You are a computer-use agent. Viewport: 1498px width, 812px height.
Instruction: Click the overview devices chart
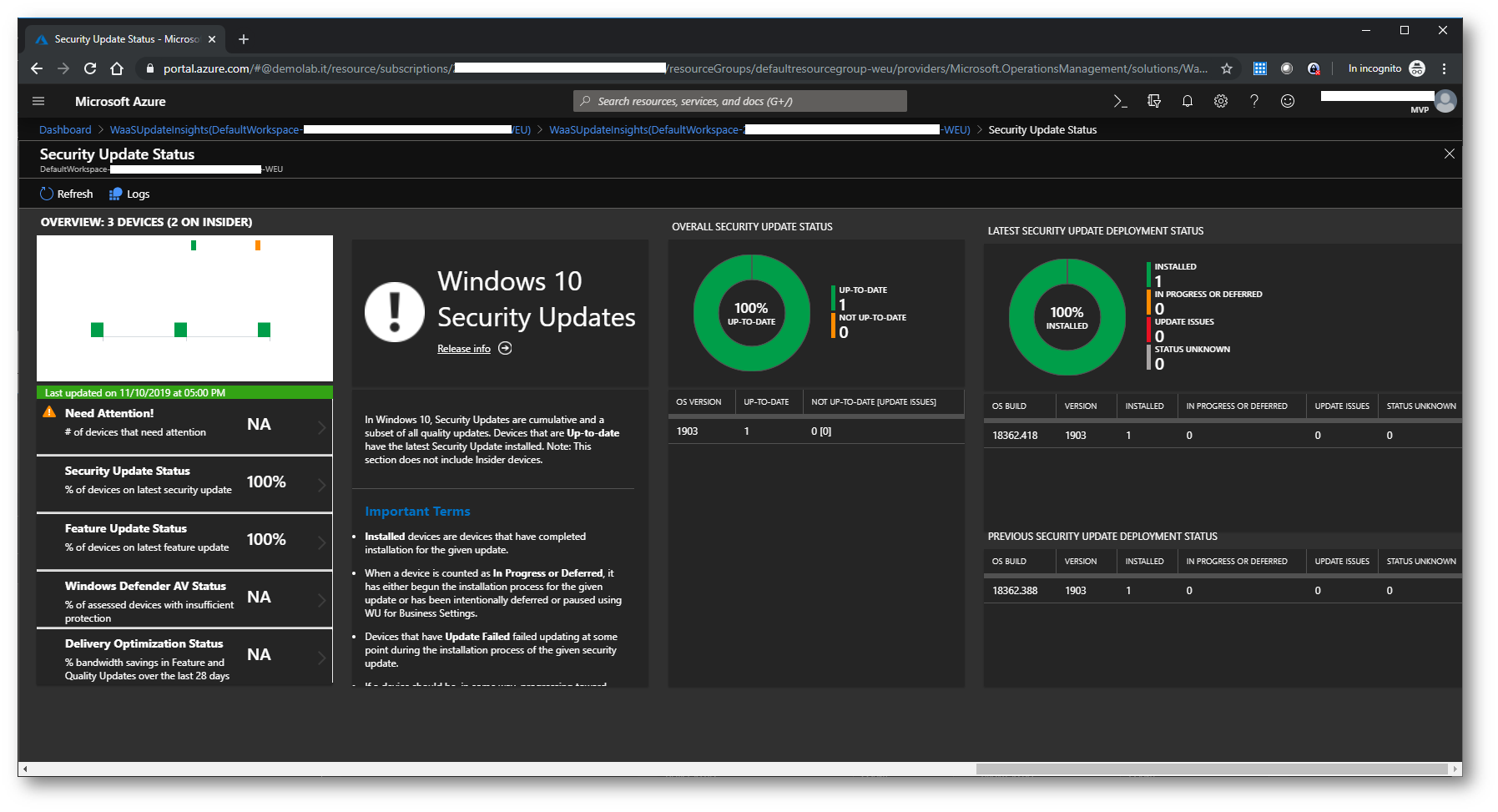click(x=184, y=308)
